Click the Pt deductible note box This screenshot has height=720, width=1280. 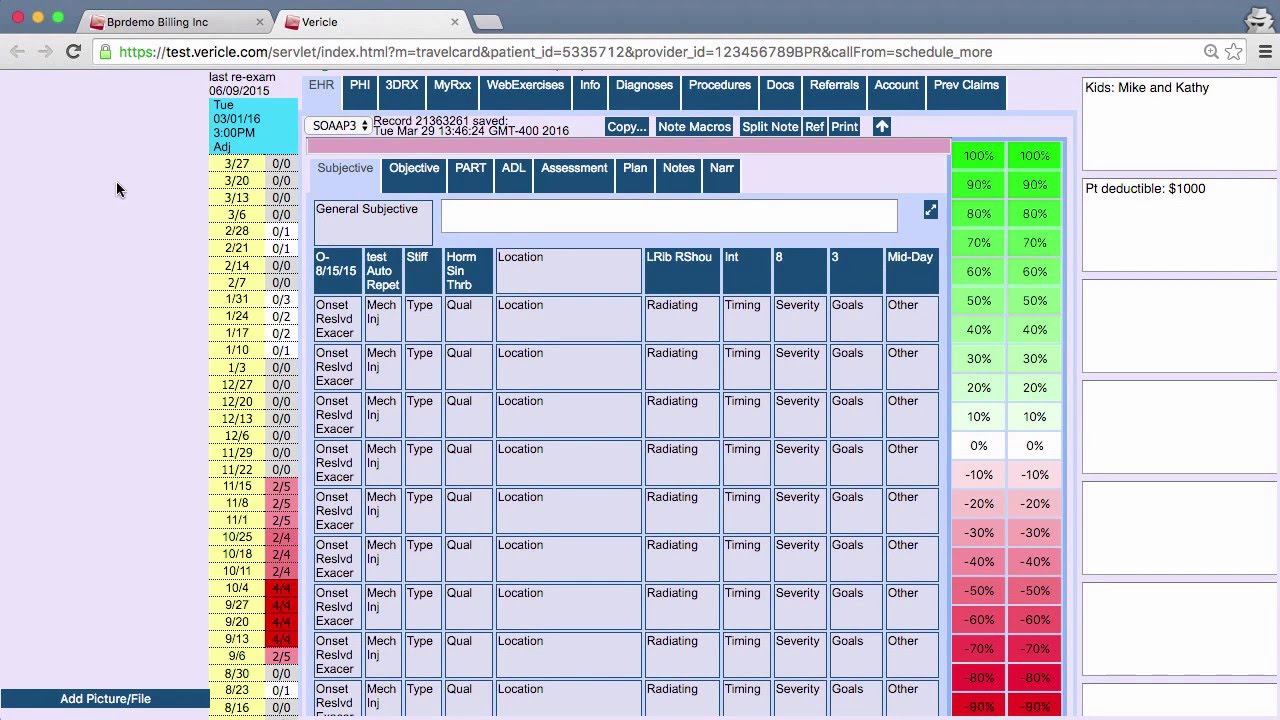(x=1179, y=225)
